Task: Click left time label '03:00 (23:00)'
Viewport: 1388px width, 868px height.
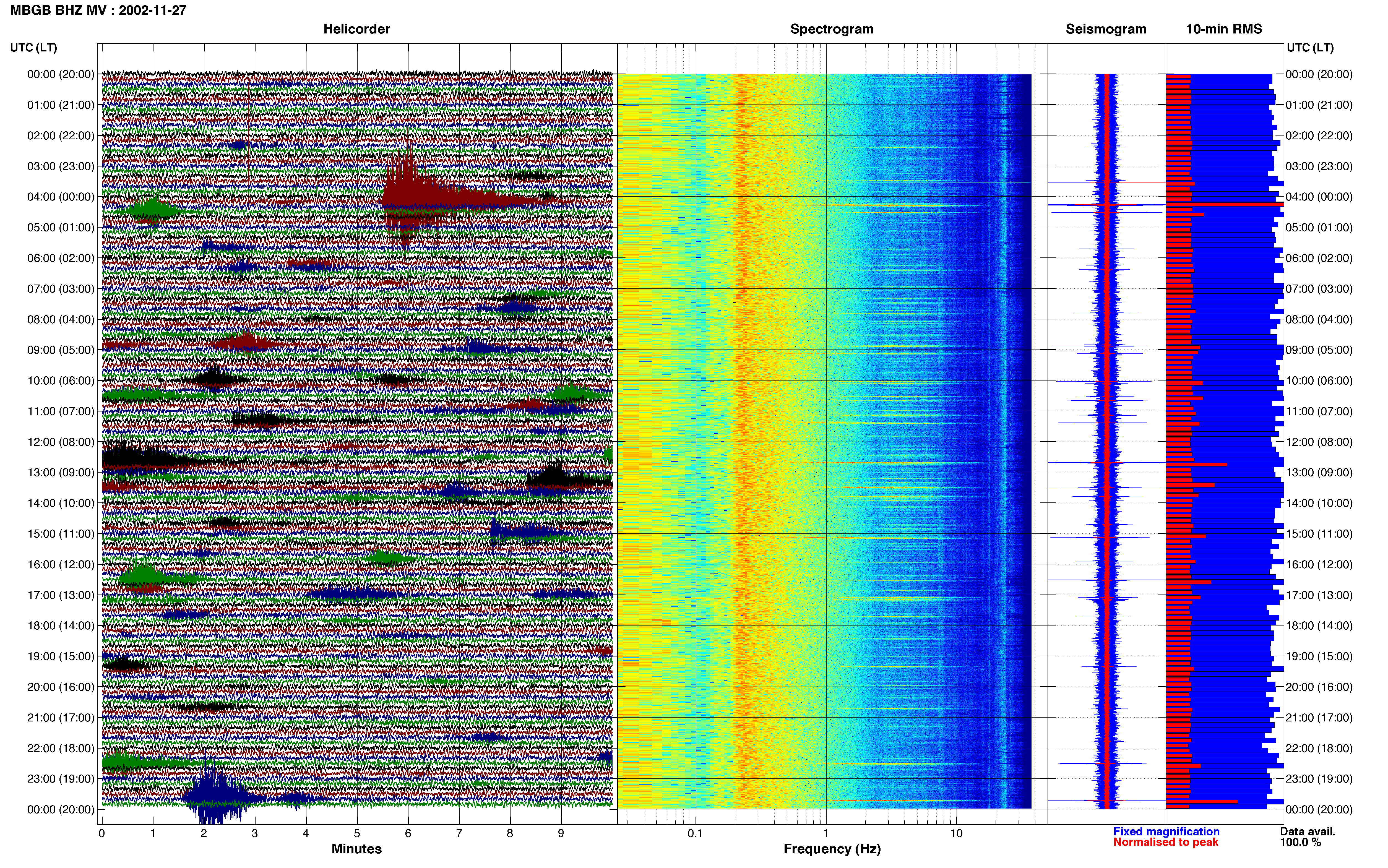Action: tap(61, 166)
